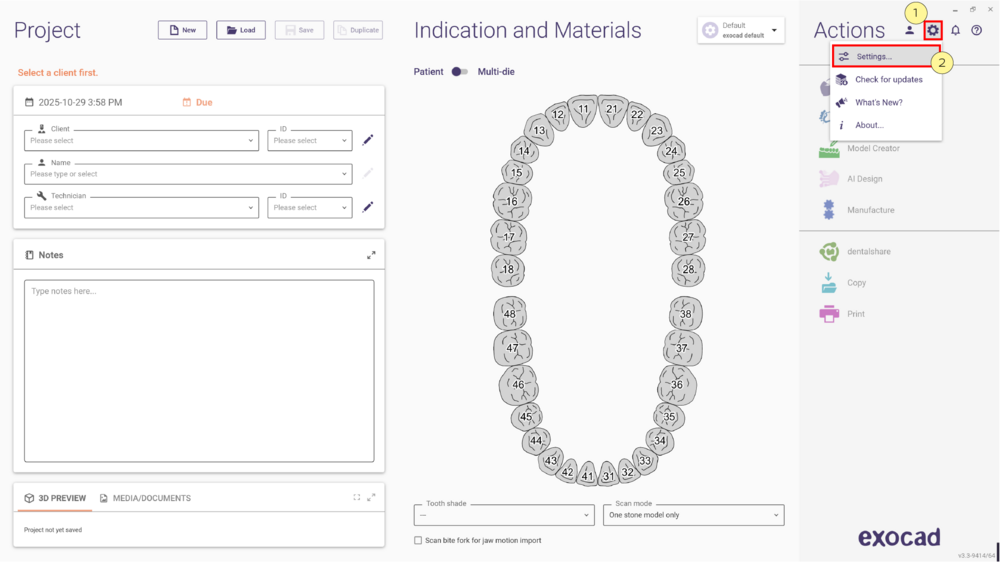Click the Copy action icon
The width and height of the screenshot is (1000, 563).
pos(828,282)
